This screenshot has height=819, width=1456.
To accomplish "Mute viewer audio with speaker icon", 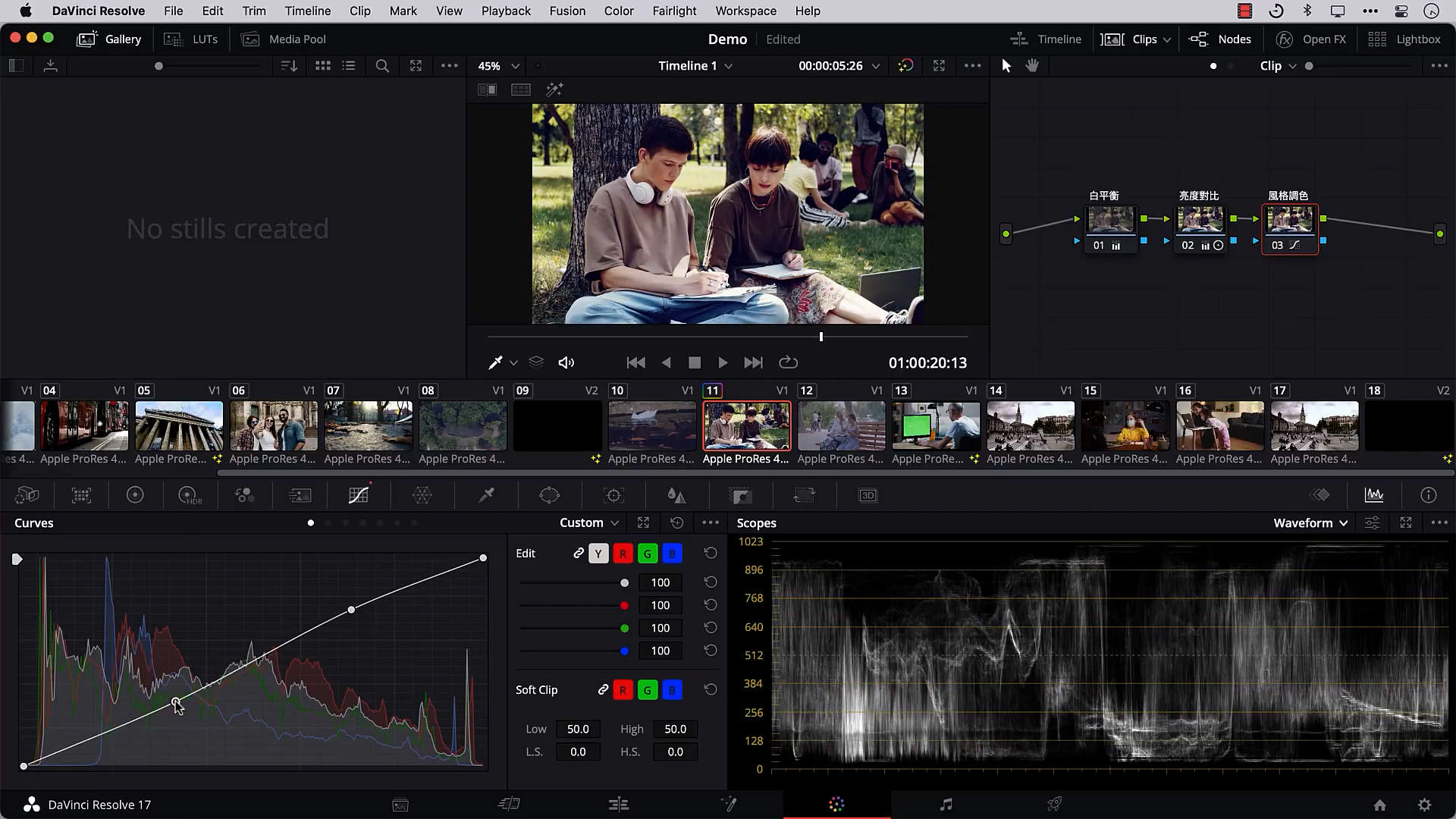I will click(x=566, y=362).
